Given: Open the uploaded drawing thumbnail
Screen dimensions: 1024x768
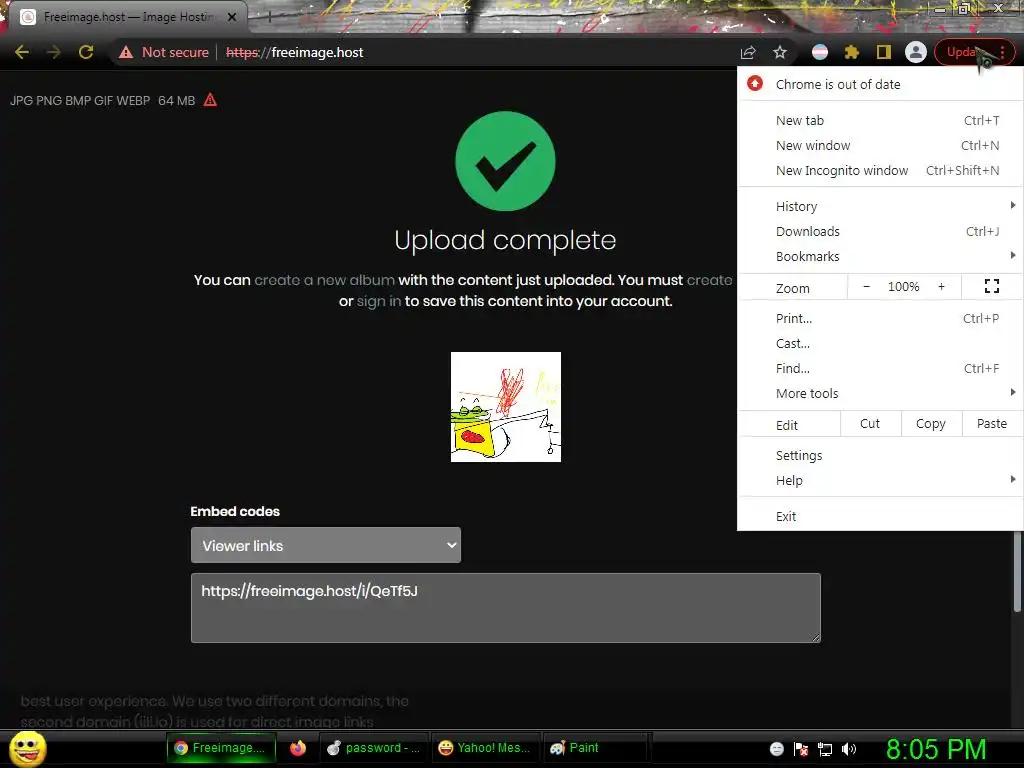Looking at the screenshot, I should tap(505, 407).
